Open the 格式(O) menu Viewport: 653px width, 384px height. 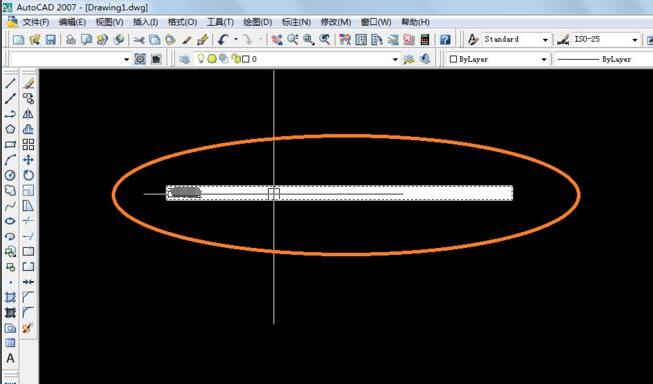click(182, 22)
